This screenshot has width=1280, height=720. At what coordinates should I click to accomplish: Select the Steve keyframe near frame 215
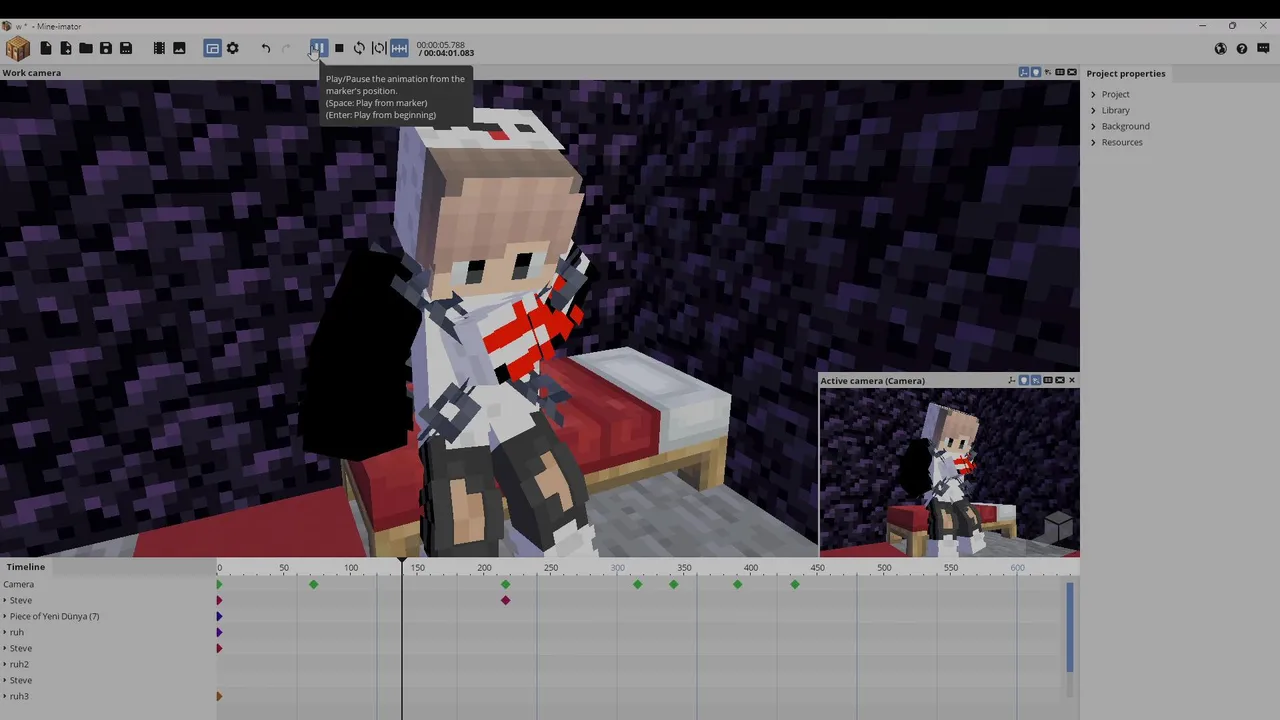coord(505,600)
